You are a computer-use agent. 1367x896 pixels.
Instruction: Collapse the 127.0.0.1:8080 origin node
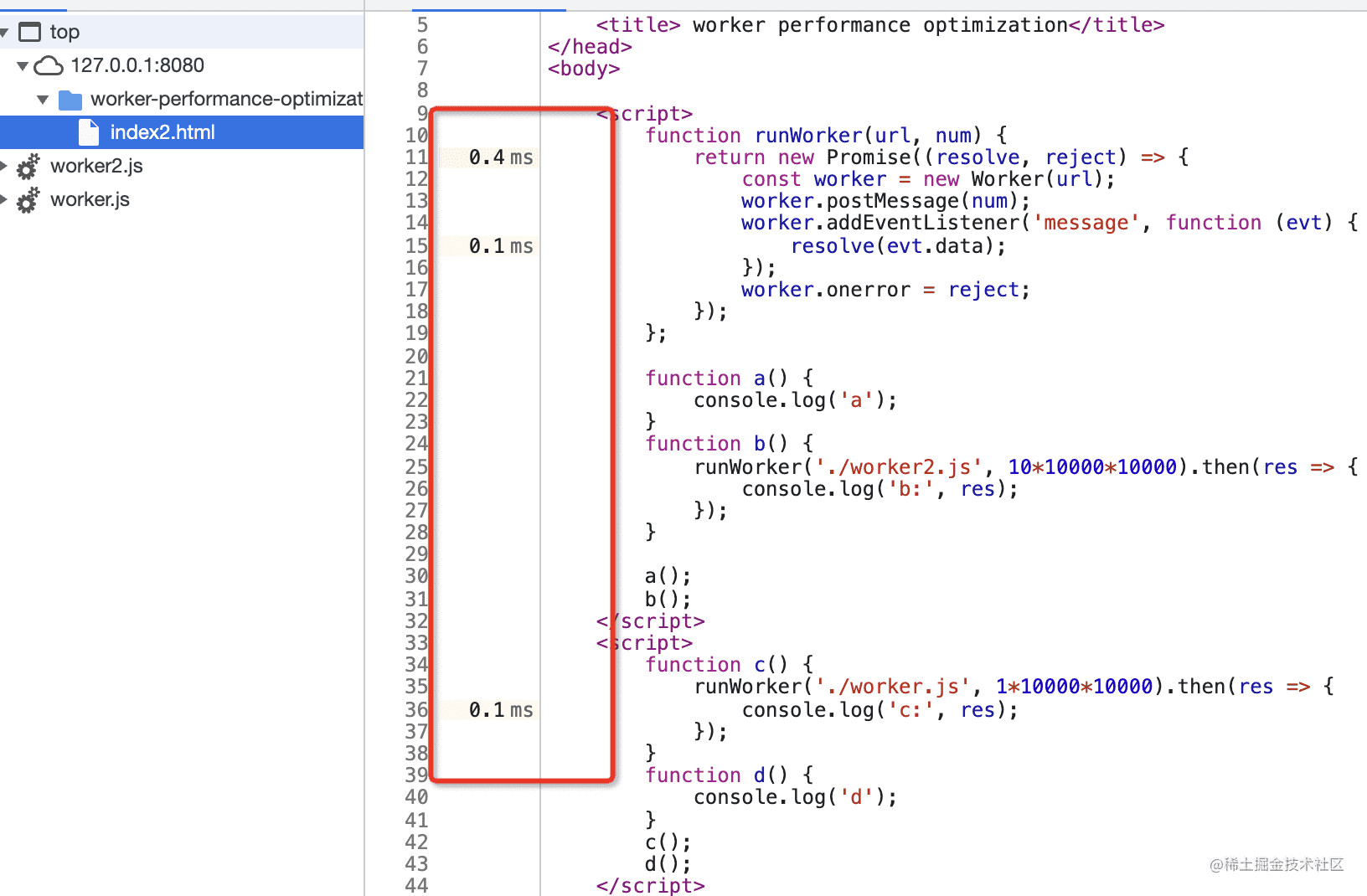pos(23,66)
